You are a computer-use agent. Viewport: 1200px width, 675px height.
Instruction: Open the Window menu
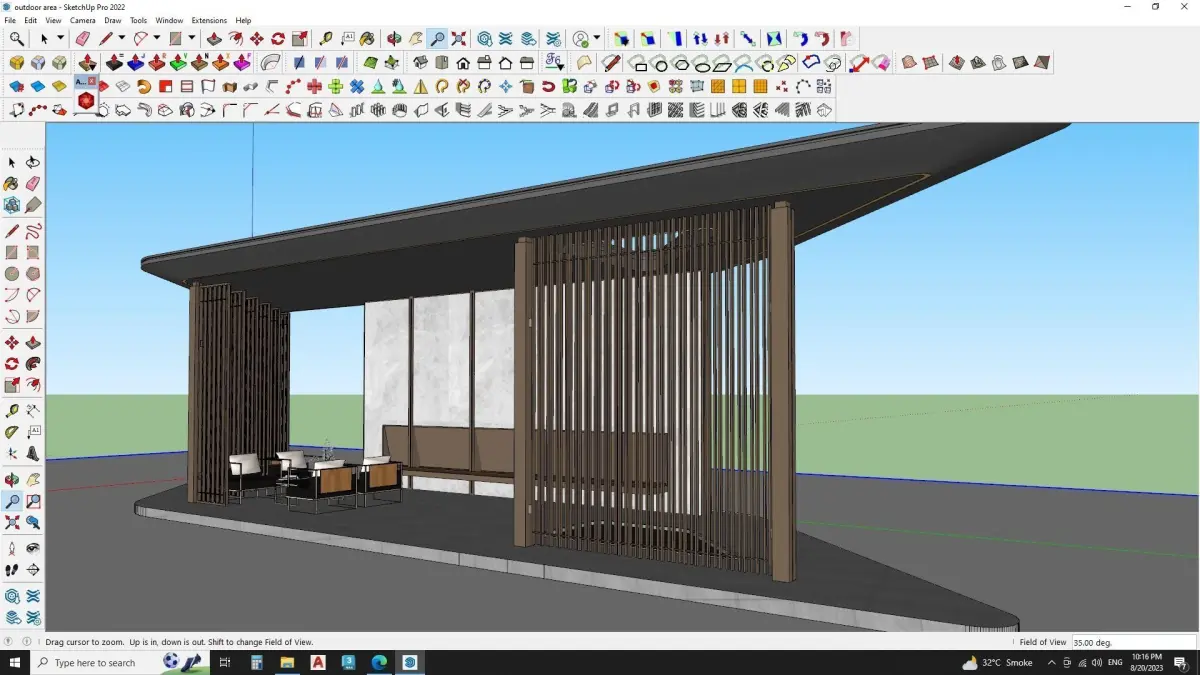pyautogui.click(x=169, y=20)
